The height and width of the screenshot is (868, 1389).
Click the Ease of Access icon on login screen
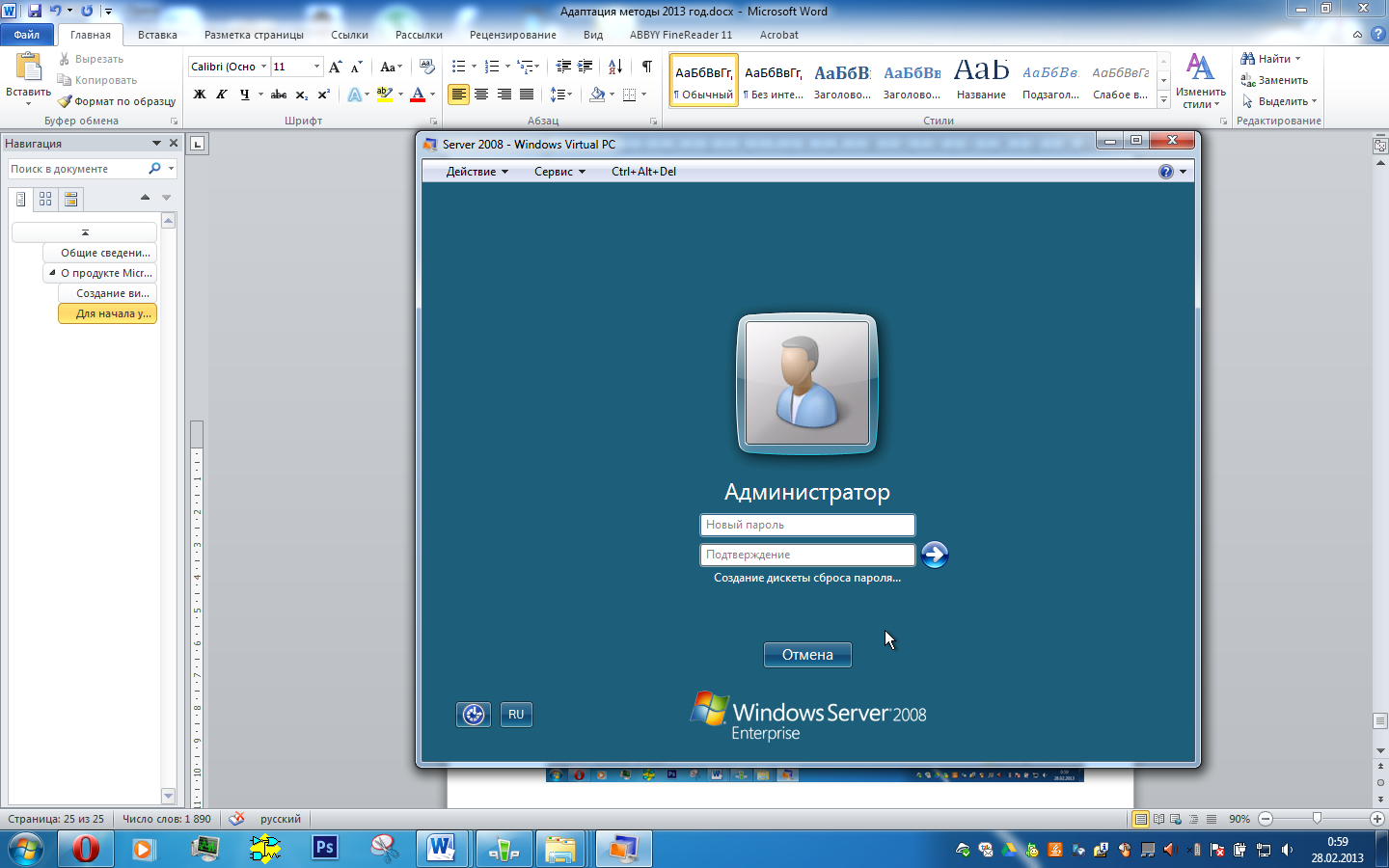click(x=474, y=715)
